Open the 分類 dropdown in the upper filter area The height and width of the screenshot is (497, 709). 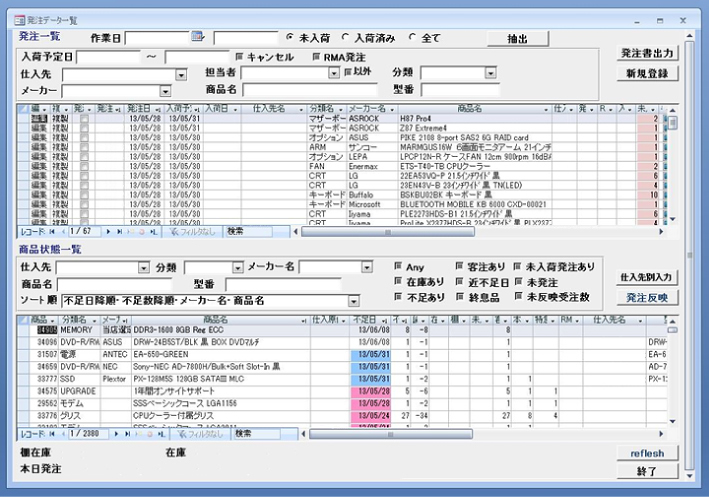click(x=491, y=73)
